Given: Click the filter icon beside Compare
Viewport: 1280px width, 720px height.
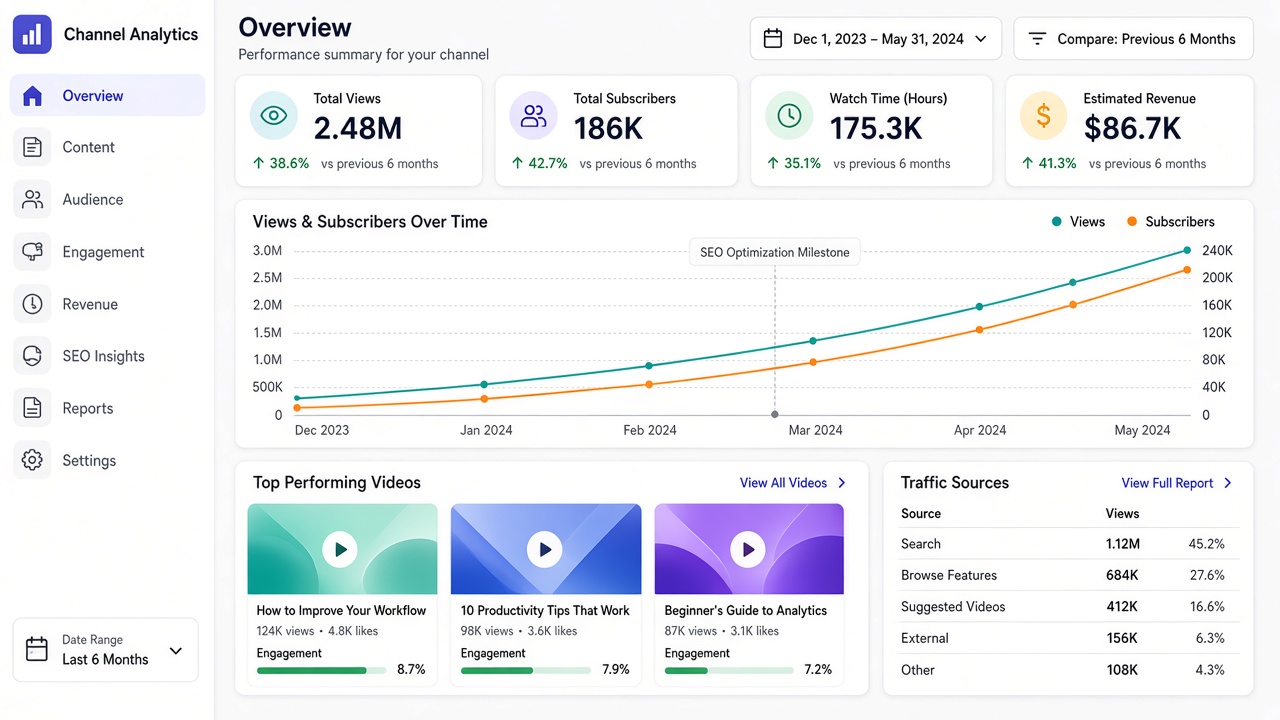Looking at the screenshot, I should pyautogui.click(x=1038, y=39).
